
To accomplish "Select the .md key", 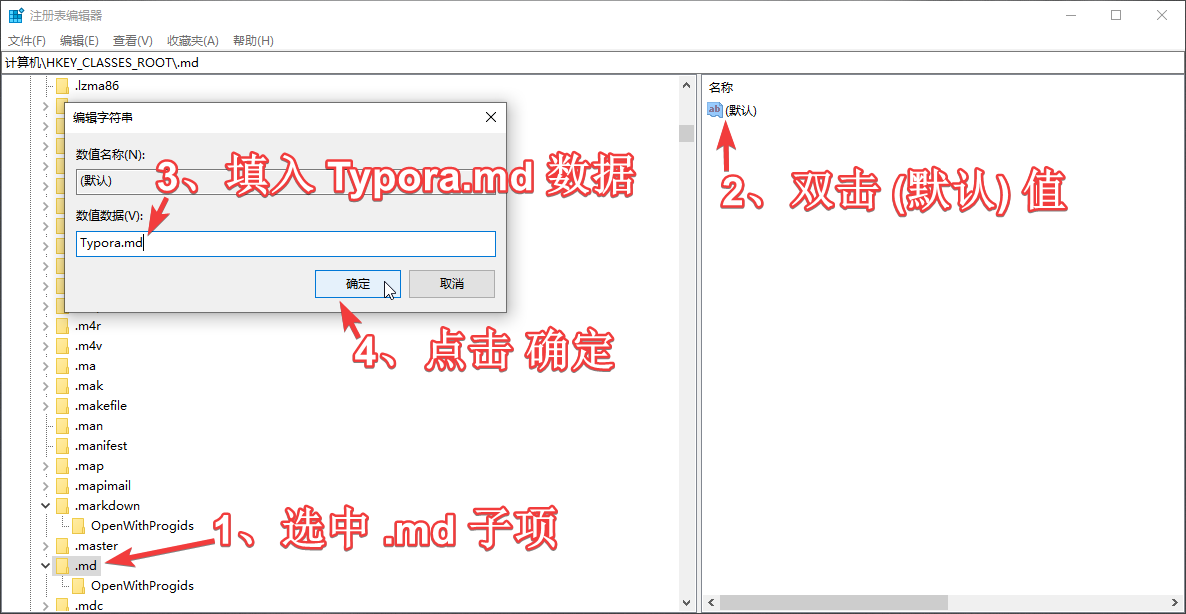I will 85,566.
